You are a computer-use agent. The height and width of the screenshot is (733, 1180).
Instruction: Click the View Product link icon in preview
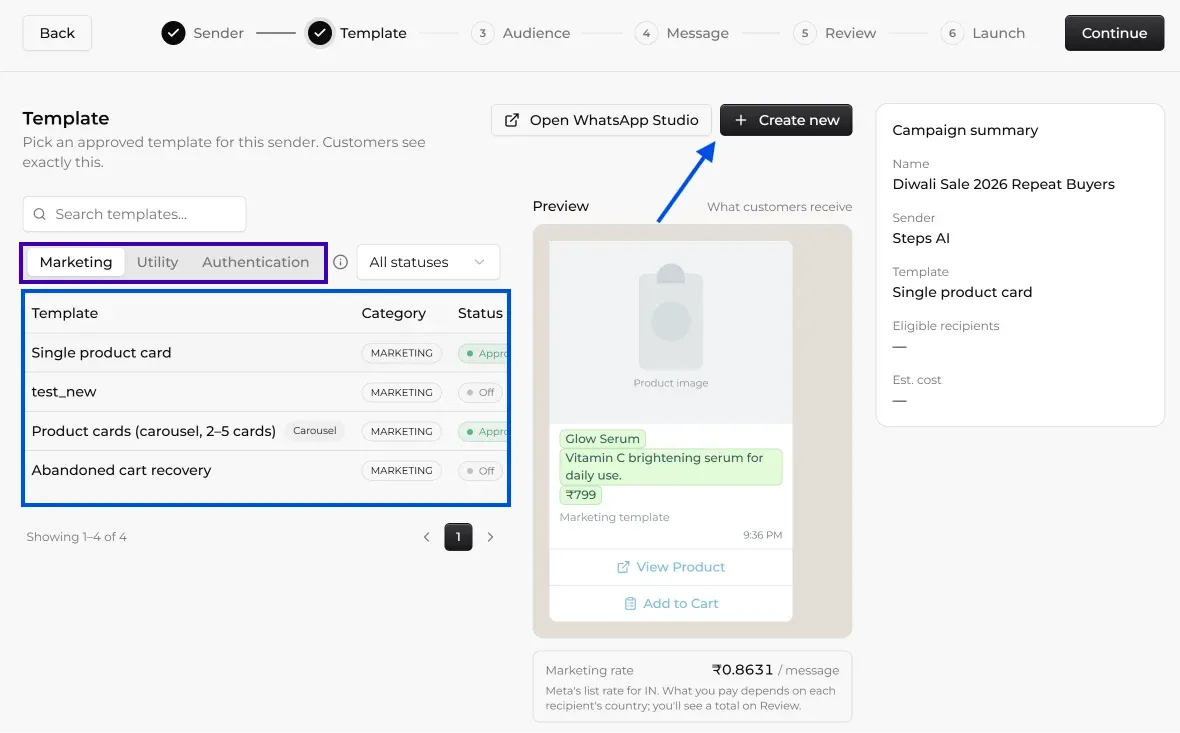tap(623, 567)
